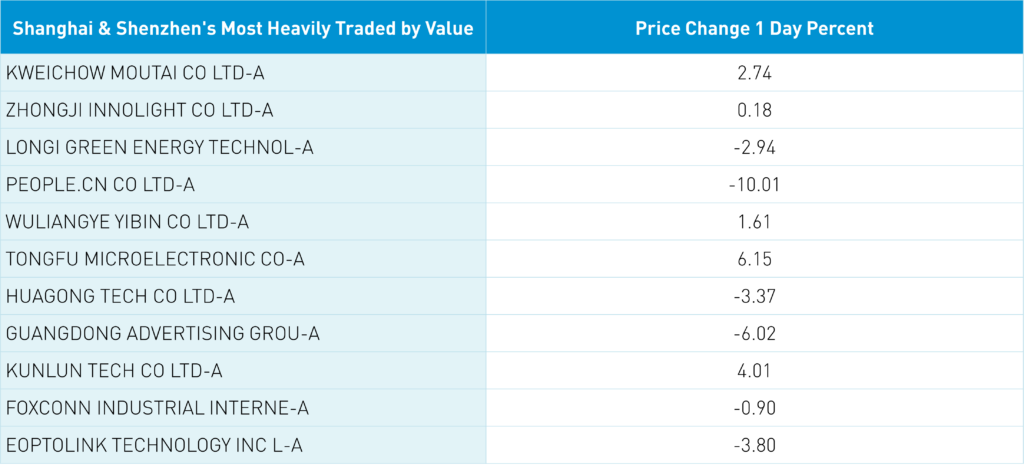Screen dimensions: 1024x468
Task: Click the -3.80 price change cell
Action: 754,445
